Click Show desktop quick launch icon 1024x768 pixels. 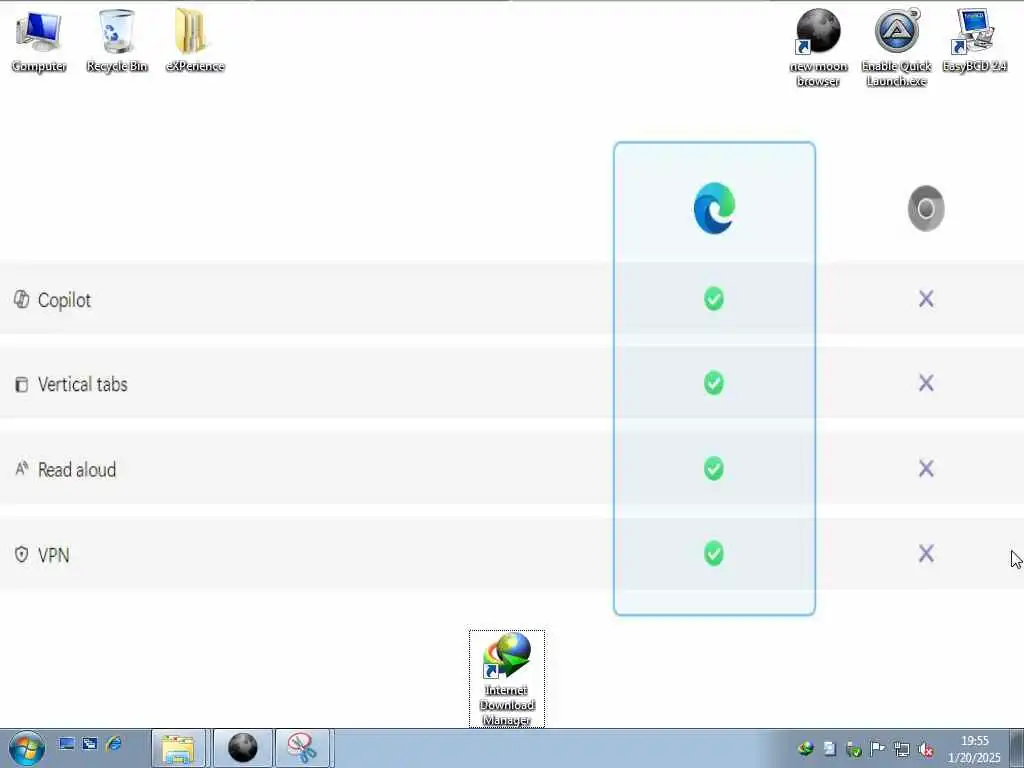click(67, 743)
